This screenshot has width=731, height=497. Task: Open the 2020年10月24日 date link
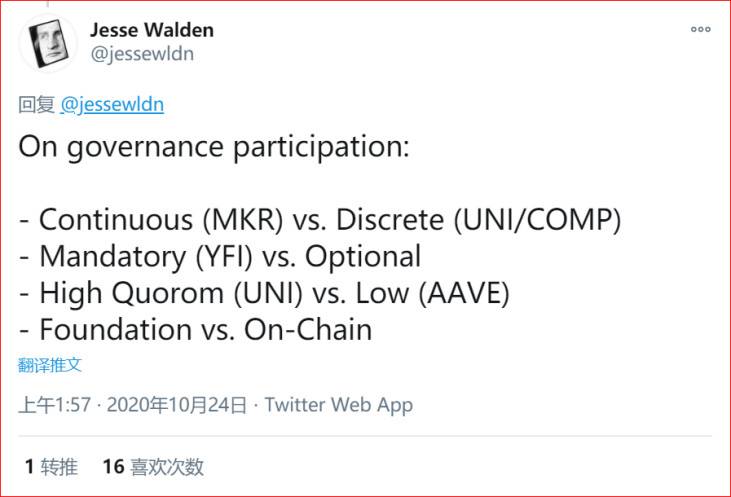coord(177,405)
